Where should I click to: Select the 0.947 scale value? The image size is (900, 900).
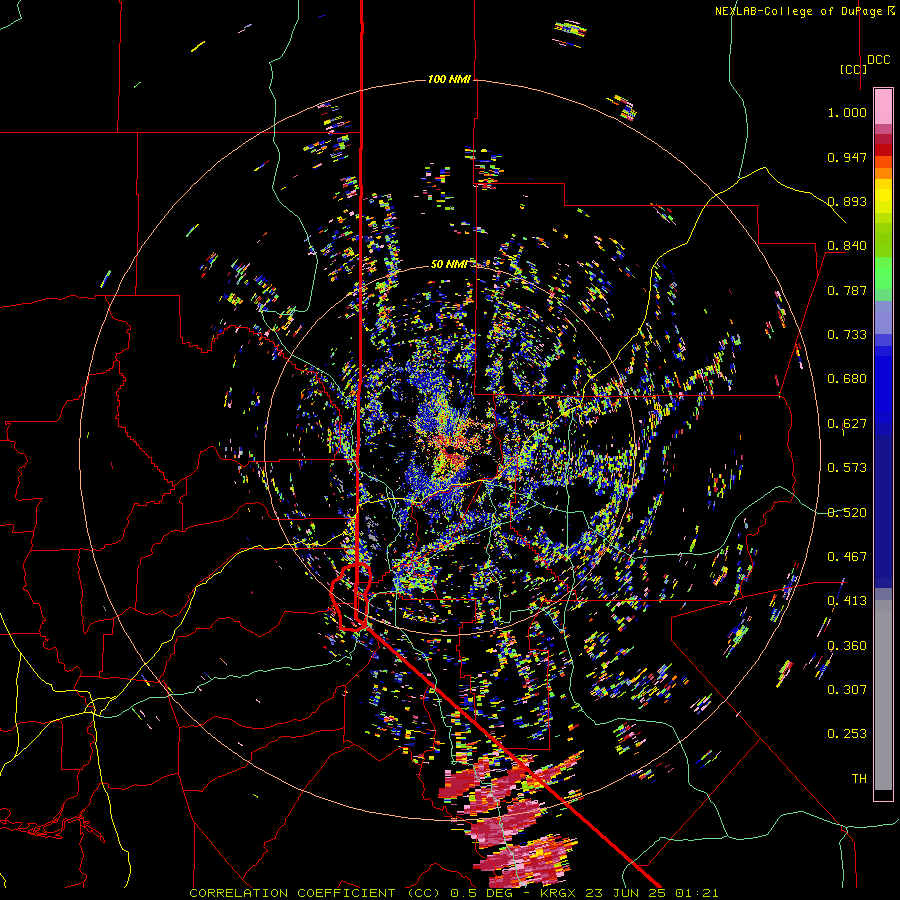click(x=847, y=157)
